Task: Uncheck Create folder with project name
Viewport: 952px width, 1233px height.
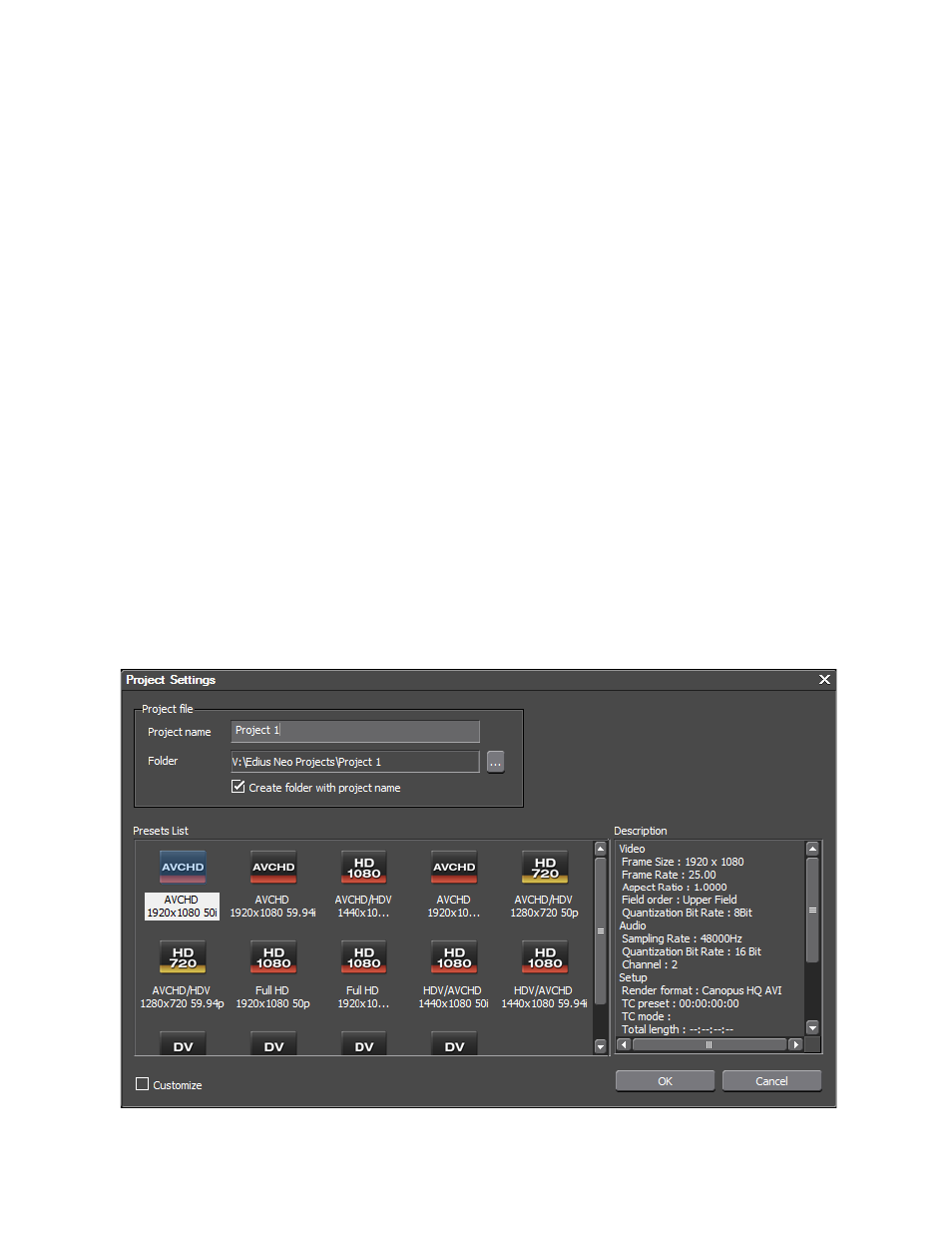Action: coord(238,787)
